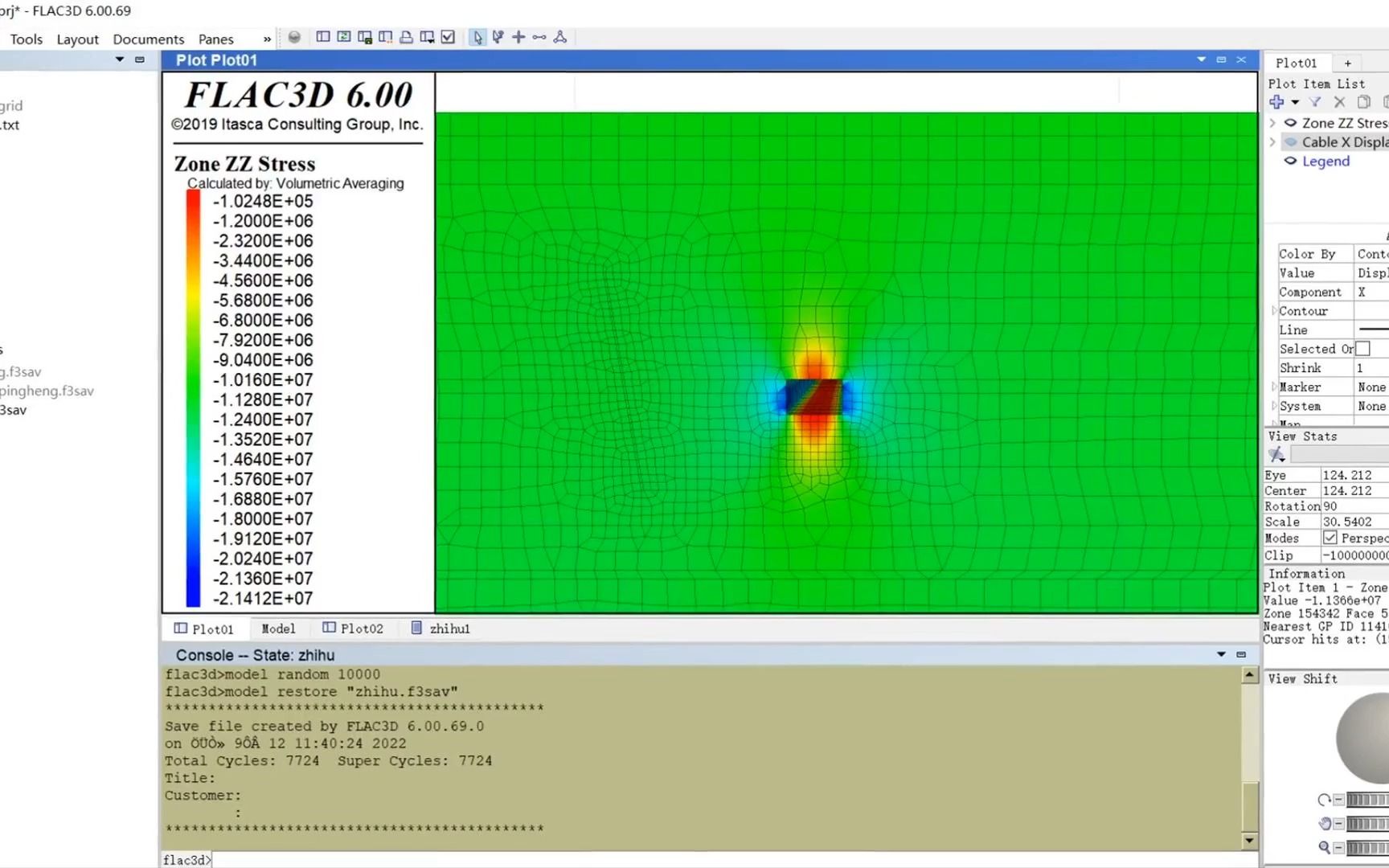
Task: Open the Tools menu
Action: 26,39
